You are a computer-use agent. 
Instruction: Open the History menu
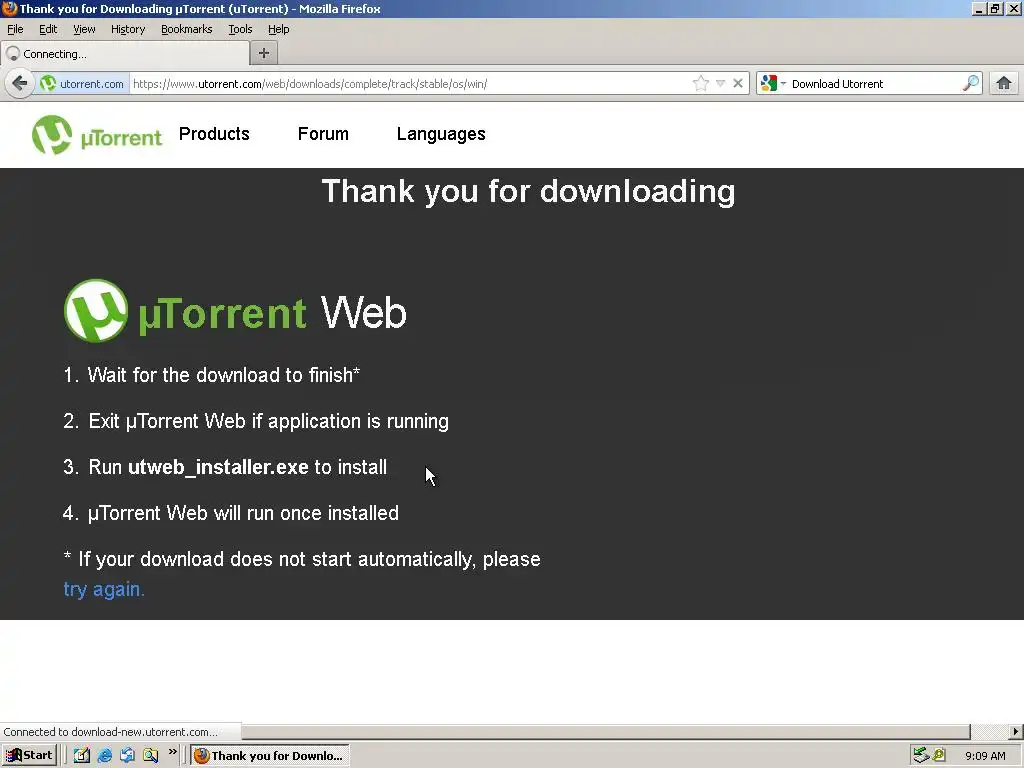click(128, 29)
